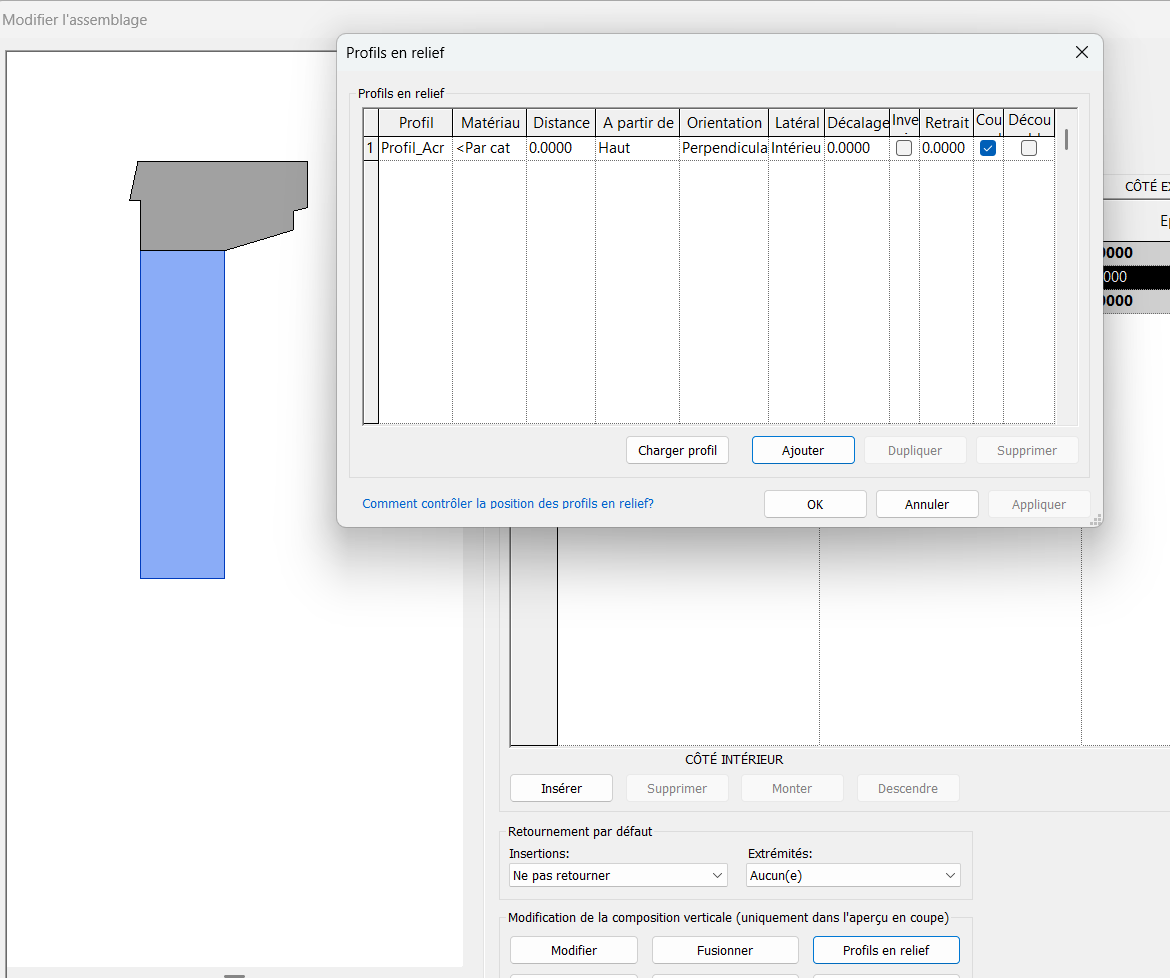Image resolution: width=1170 pixels, height=978 pixels.
Task: Click Ajouter to add a profile
Action: point(803,450)
